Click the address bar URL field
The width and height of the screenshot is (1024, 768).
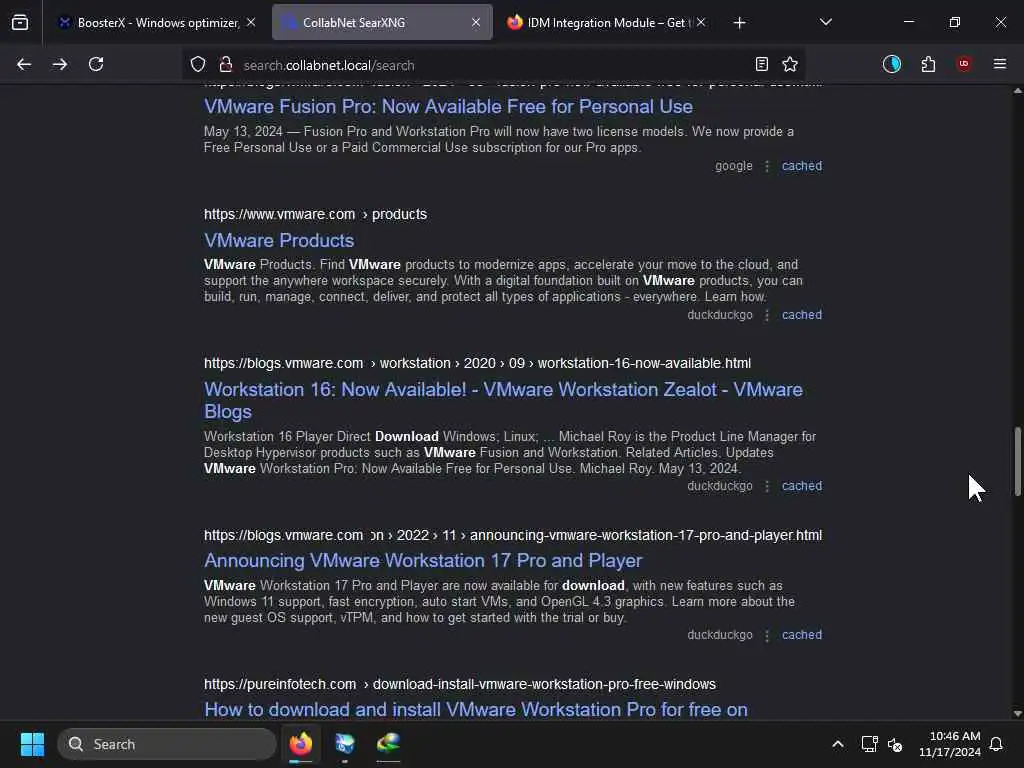click(x=493, y=65)
